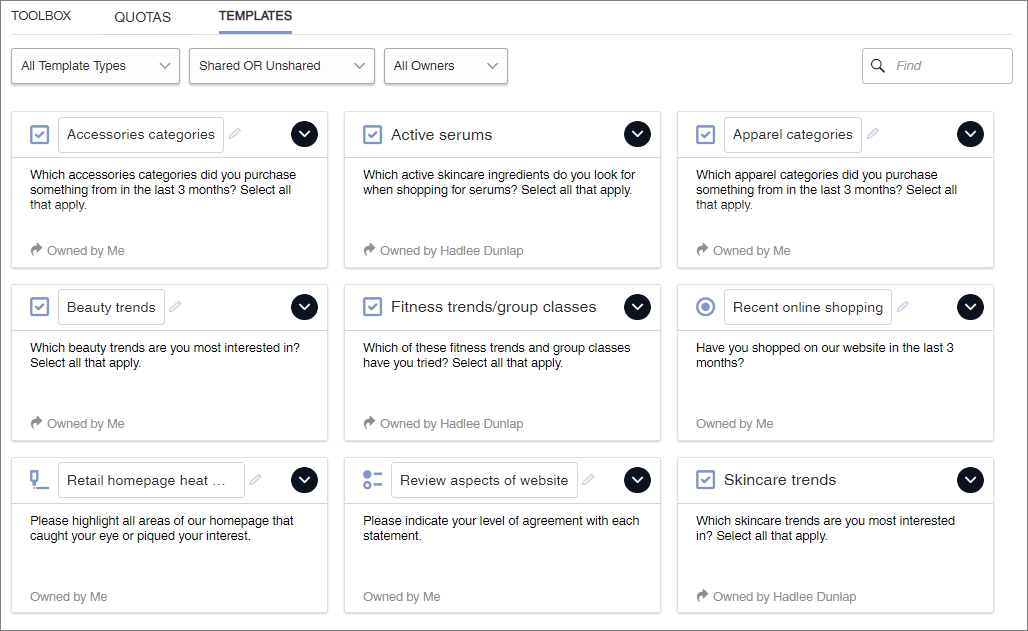1028x631 pixels.
Task: Click Owned by Hadlee Dunlap on Active serums
Action: pos(452,251)
